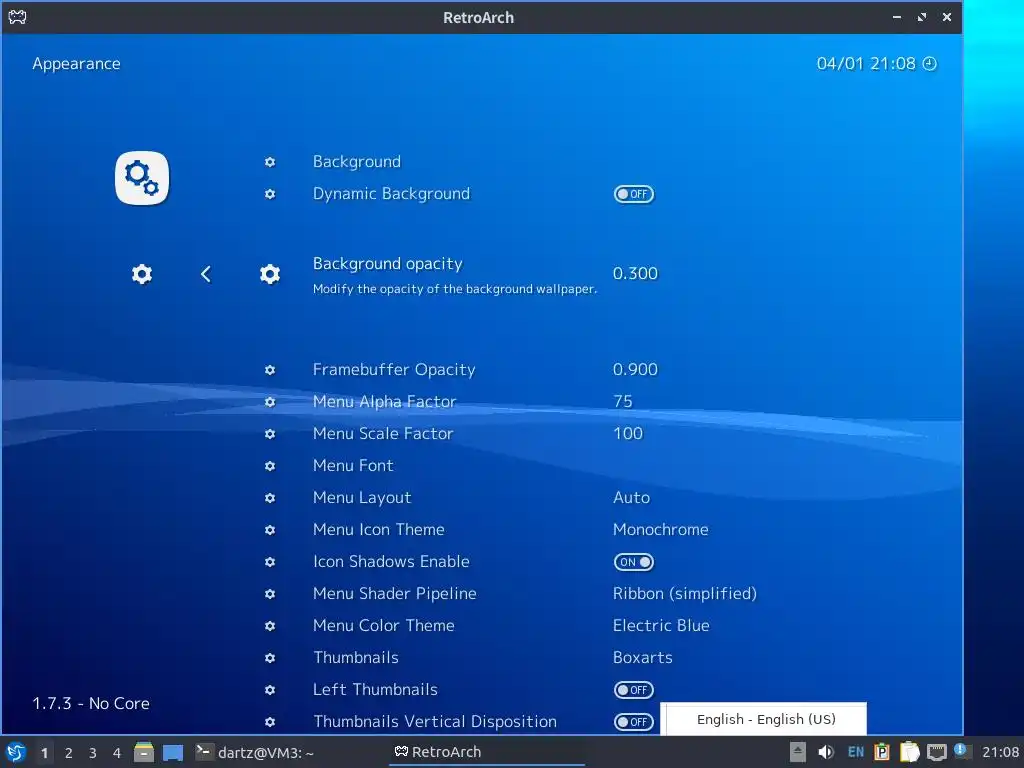Click the large Settings gears icon
Screen dimensions: 1024x768
coord(142,178)
